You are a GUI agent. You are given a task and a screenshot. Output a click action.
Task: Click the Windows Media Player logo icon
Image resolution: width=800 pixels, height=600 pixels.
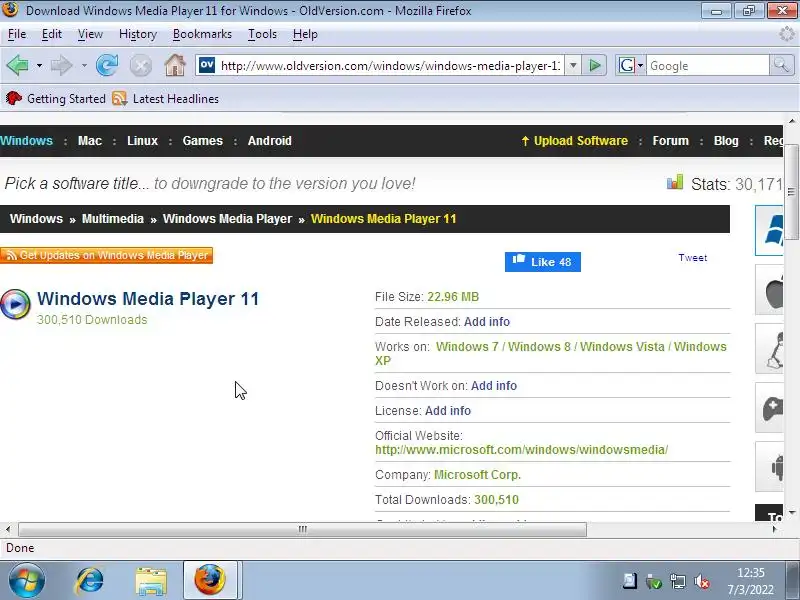click(x=15, y=304)
